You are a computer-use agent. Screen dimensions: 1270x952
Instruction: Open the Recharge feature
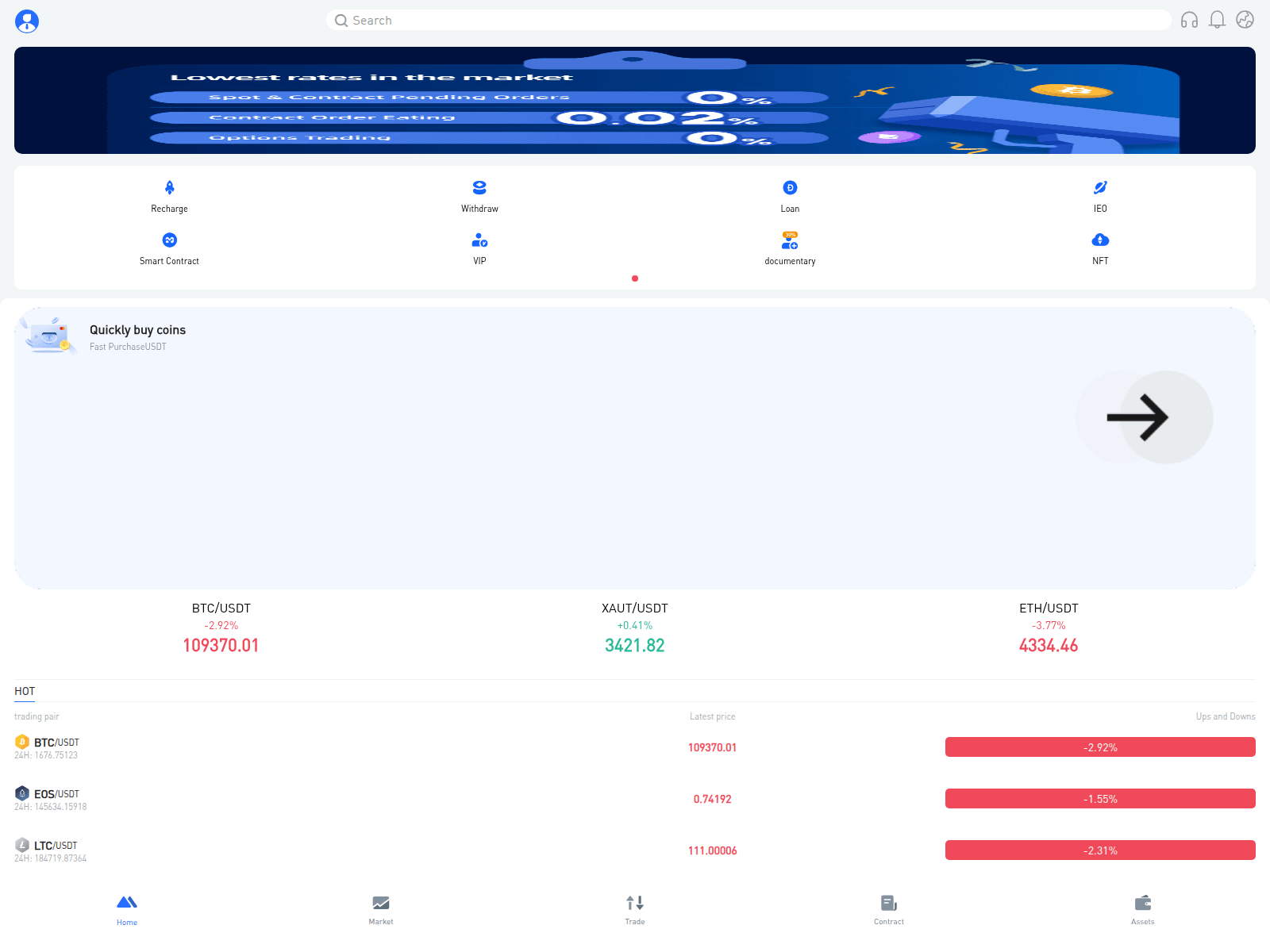169,196
